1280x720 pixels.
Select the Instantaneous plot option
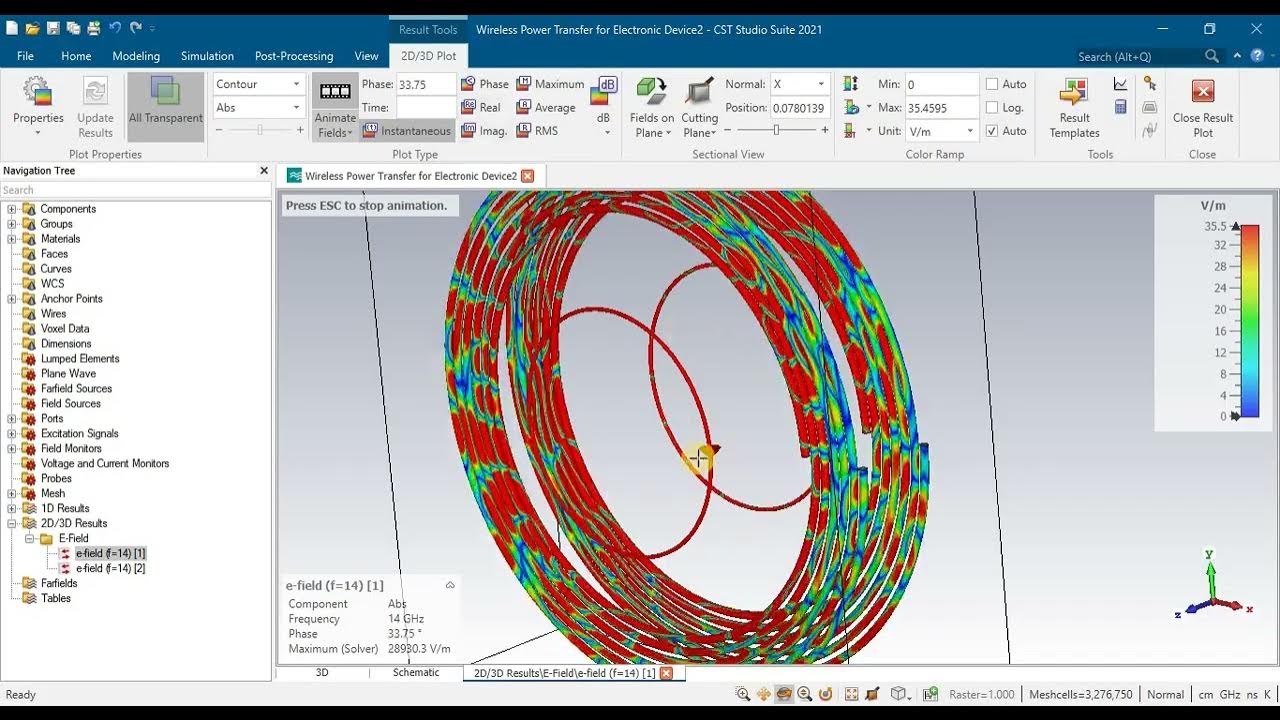[407, 131]
